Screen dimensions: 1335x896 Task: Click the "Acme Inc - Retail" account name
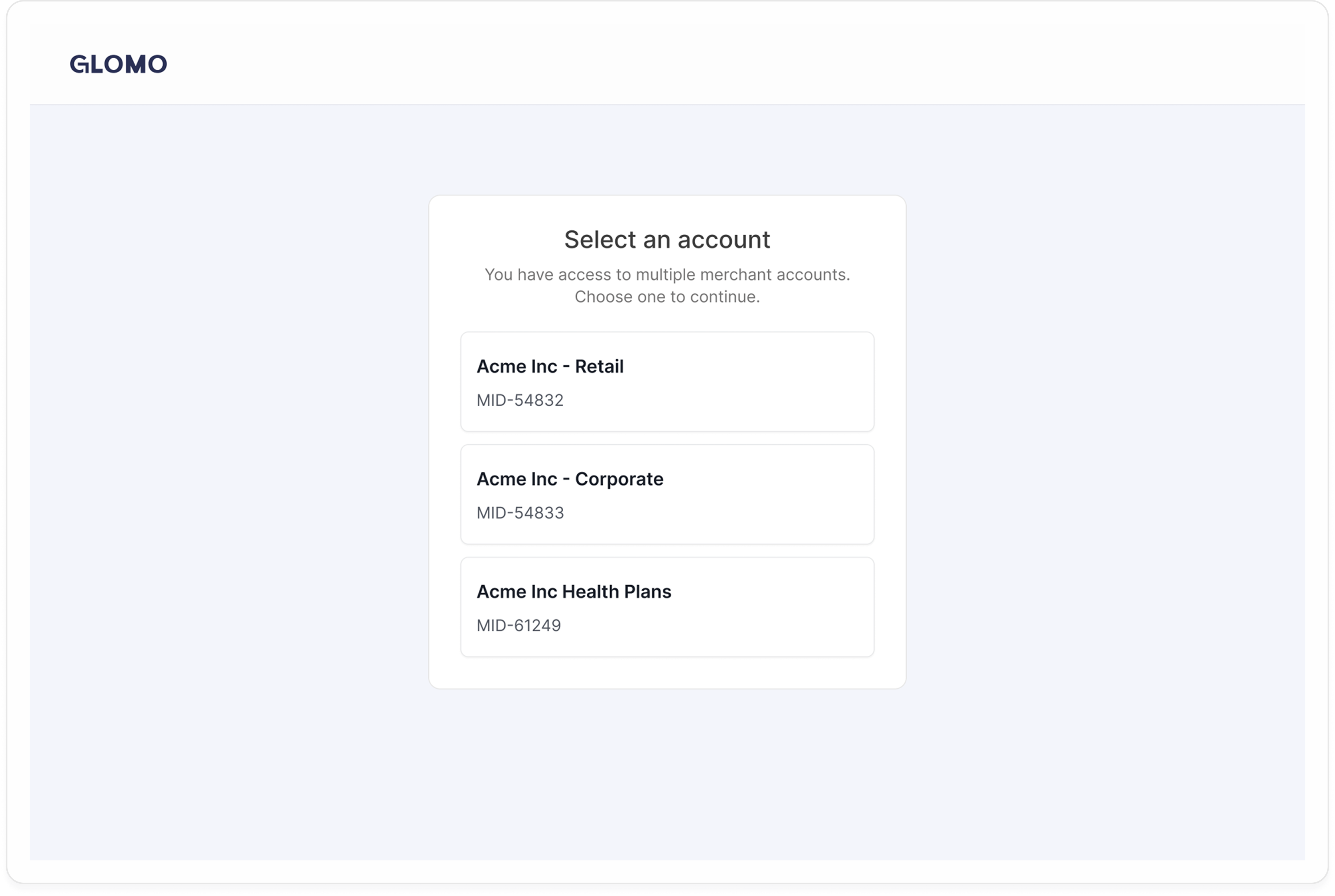tap(550, 366)
